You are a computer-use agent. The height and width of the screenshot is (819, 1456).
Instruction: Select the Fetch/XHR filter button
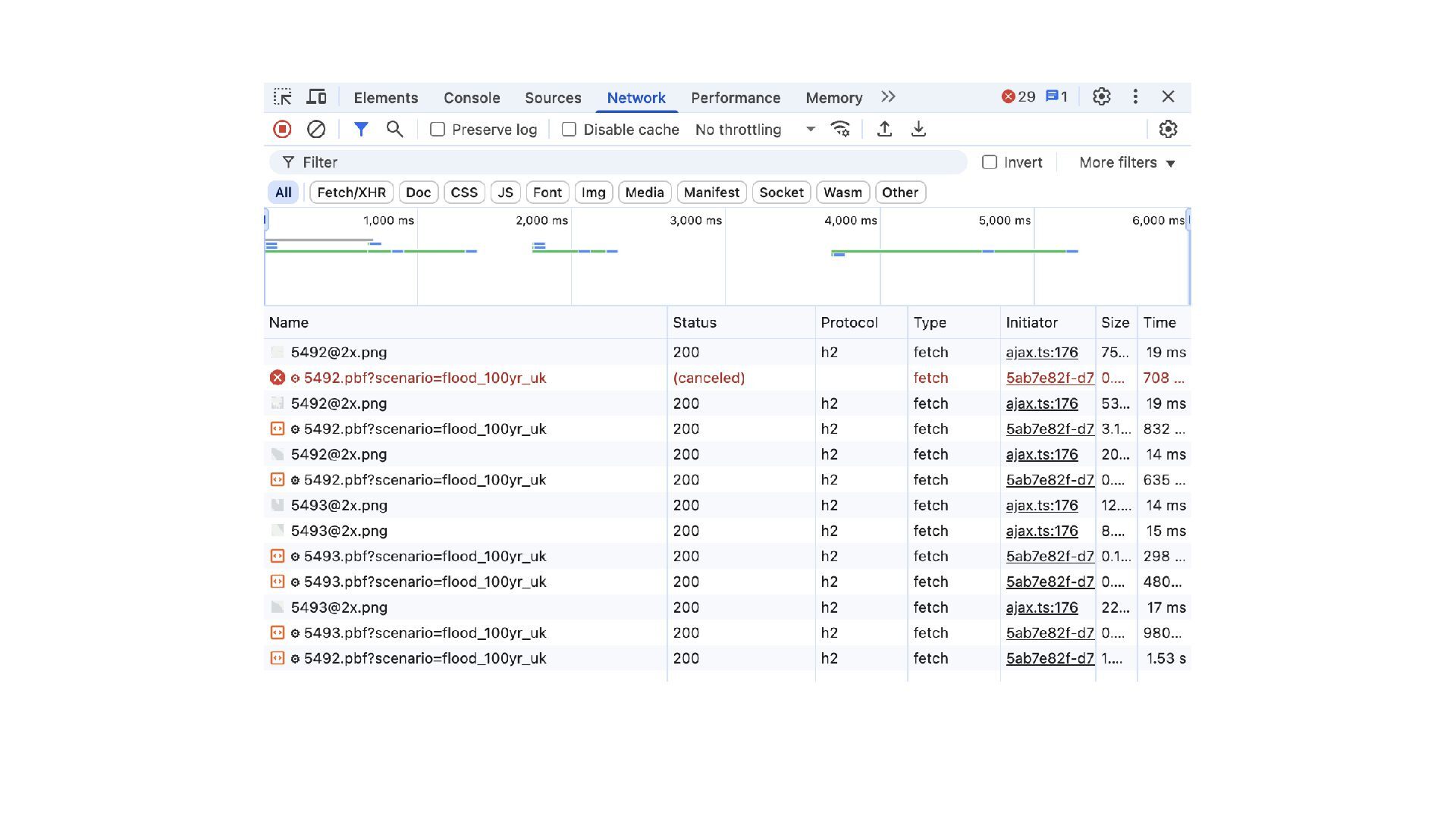351,193
